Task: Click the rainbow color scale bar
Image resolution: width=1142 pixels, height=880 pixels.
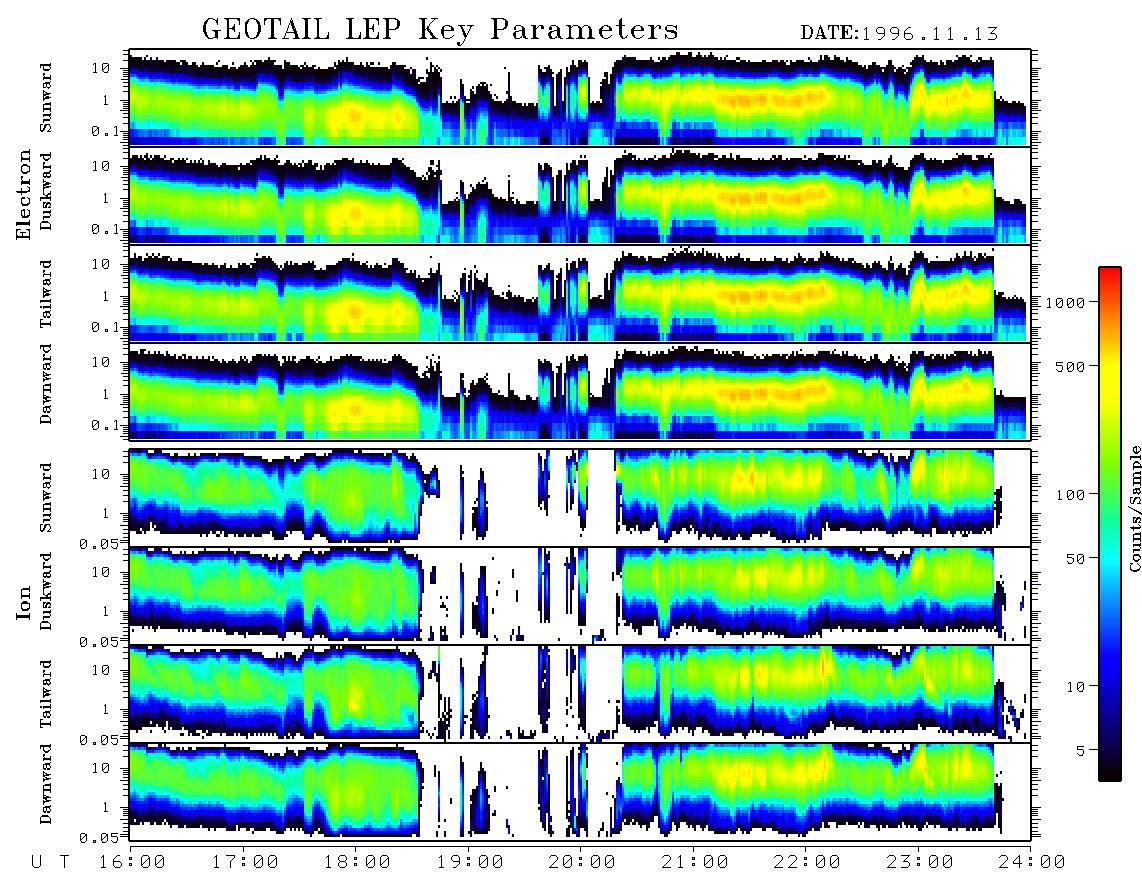Action: 1110,524
